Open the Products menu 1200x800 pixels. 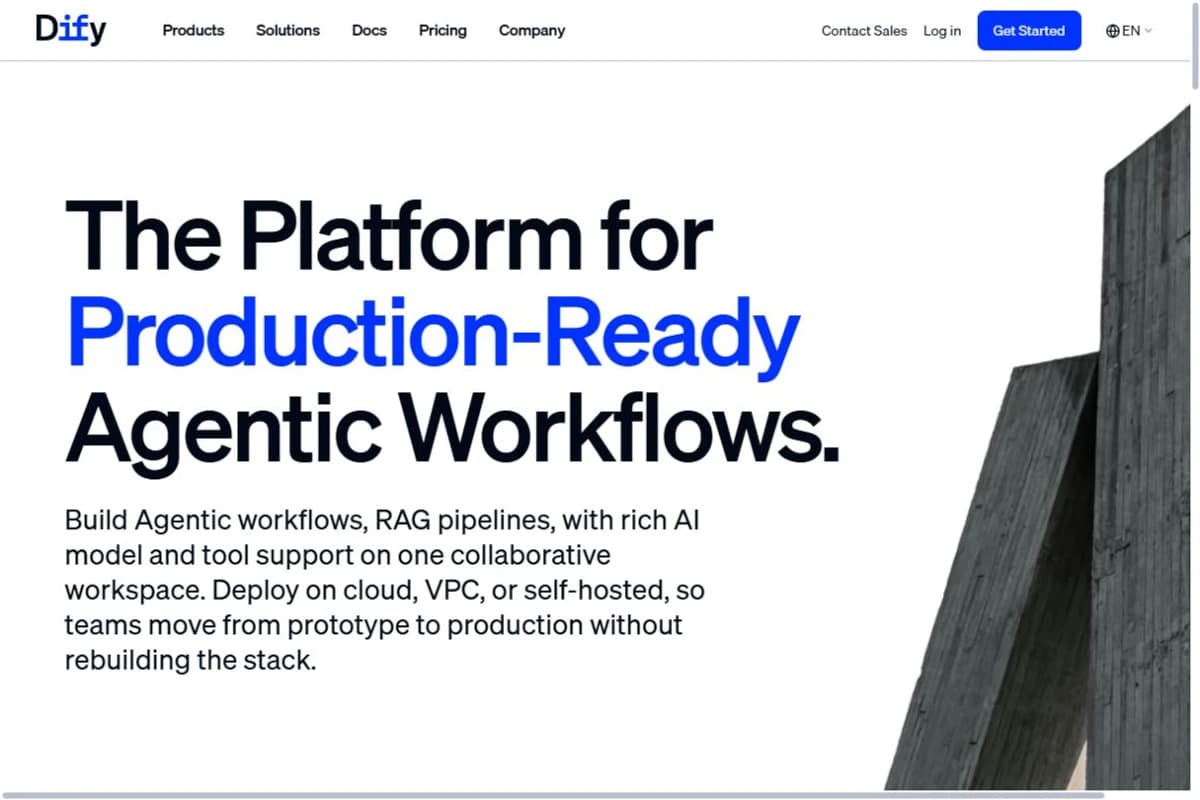point(193,30)
